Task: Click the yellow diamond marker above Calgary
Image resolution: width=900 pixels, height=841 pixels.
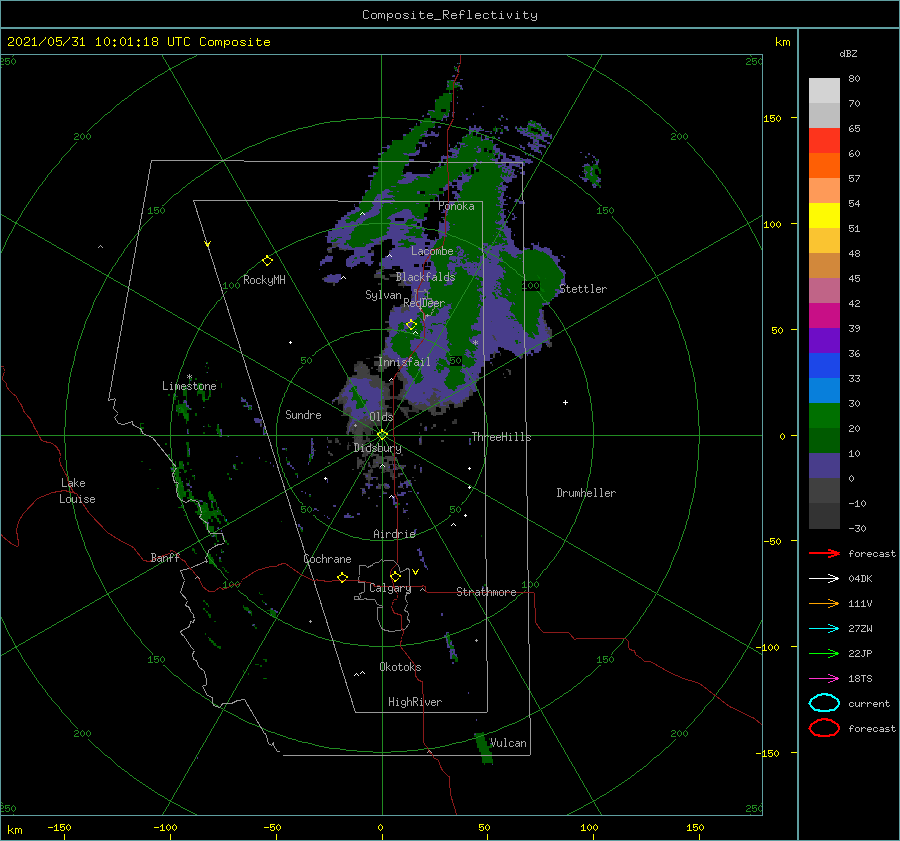Action: tap(395, 576)
